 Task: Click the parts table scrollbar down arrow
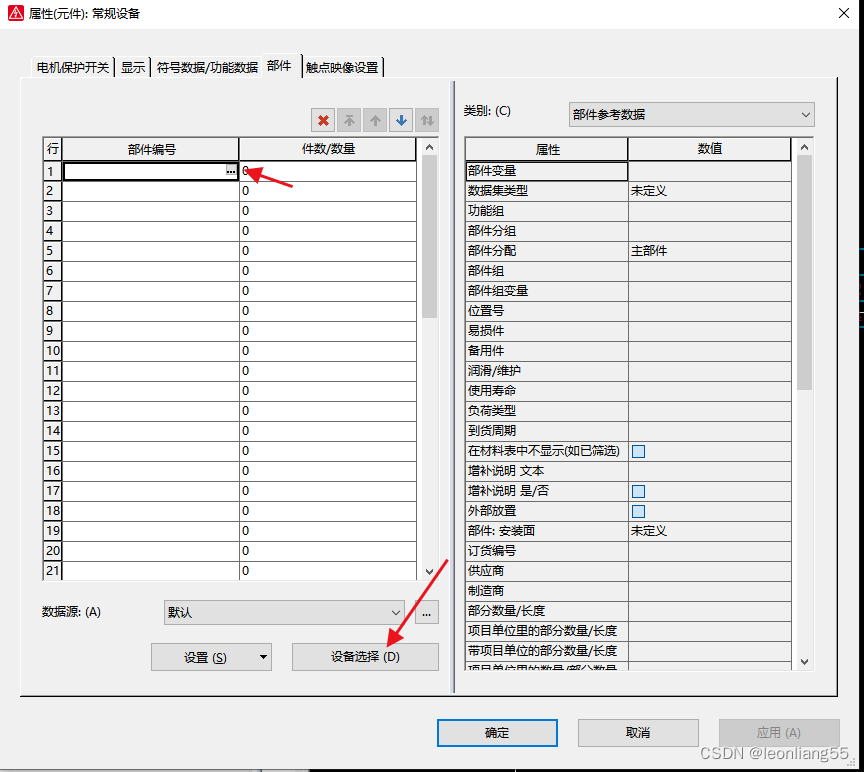430,568
